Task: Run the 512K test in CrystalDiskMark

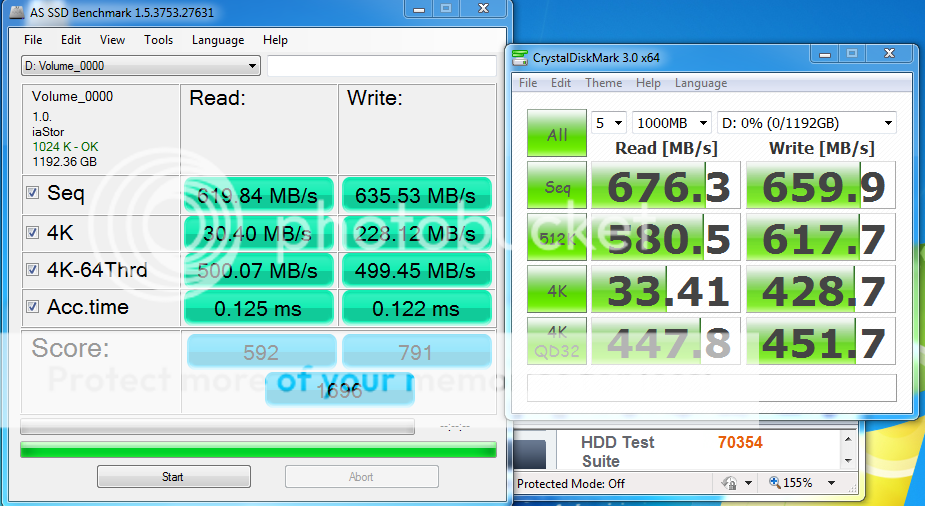Action: tap(556, 237)
